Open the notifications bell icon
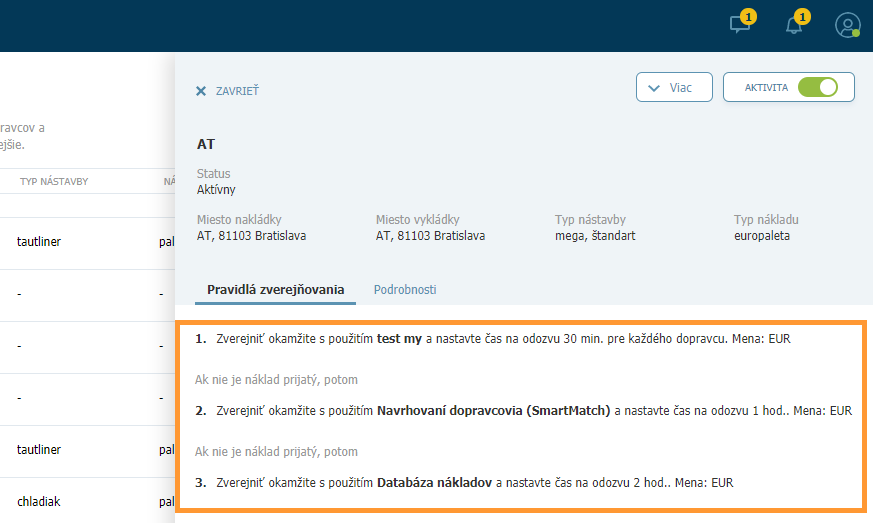 click(x=794, y=25)
